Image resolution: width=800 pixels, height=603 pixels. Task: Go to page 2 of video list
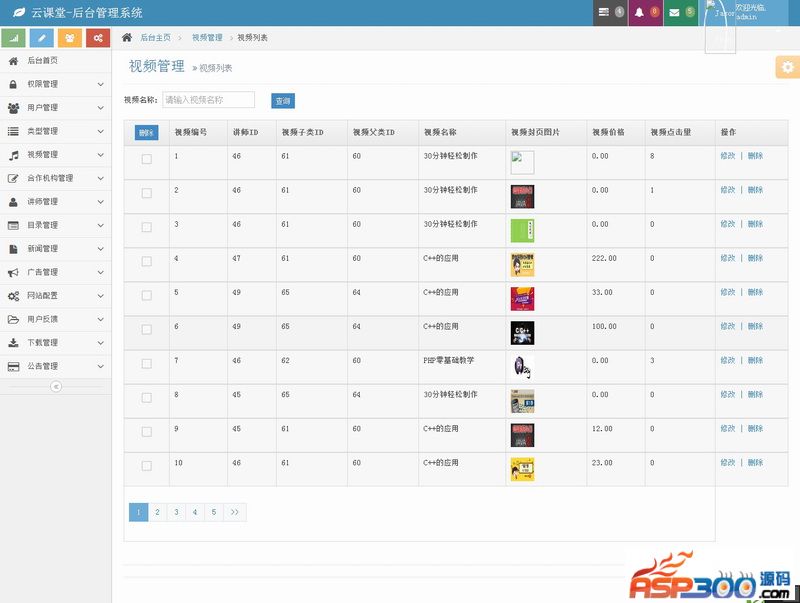(157, 512)
